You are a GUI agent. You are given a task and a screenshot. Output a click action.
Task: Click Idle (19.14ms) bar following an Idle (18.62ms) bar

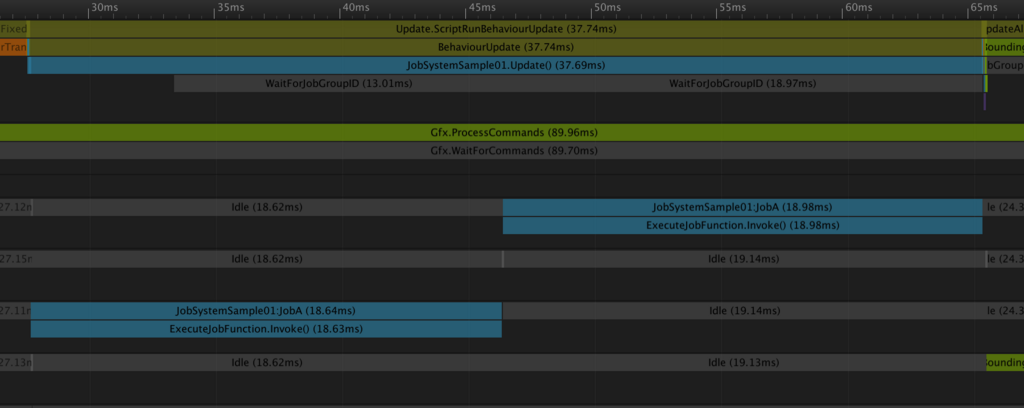(x=744, y=259)
